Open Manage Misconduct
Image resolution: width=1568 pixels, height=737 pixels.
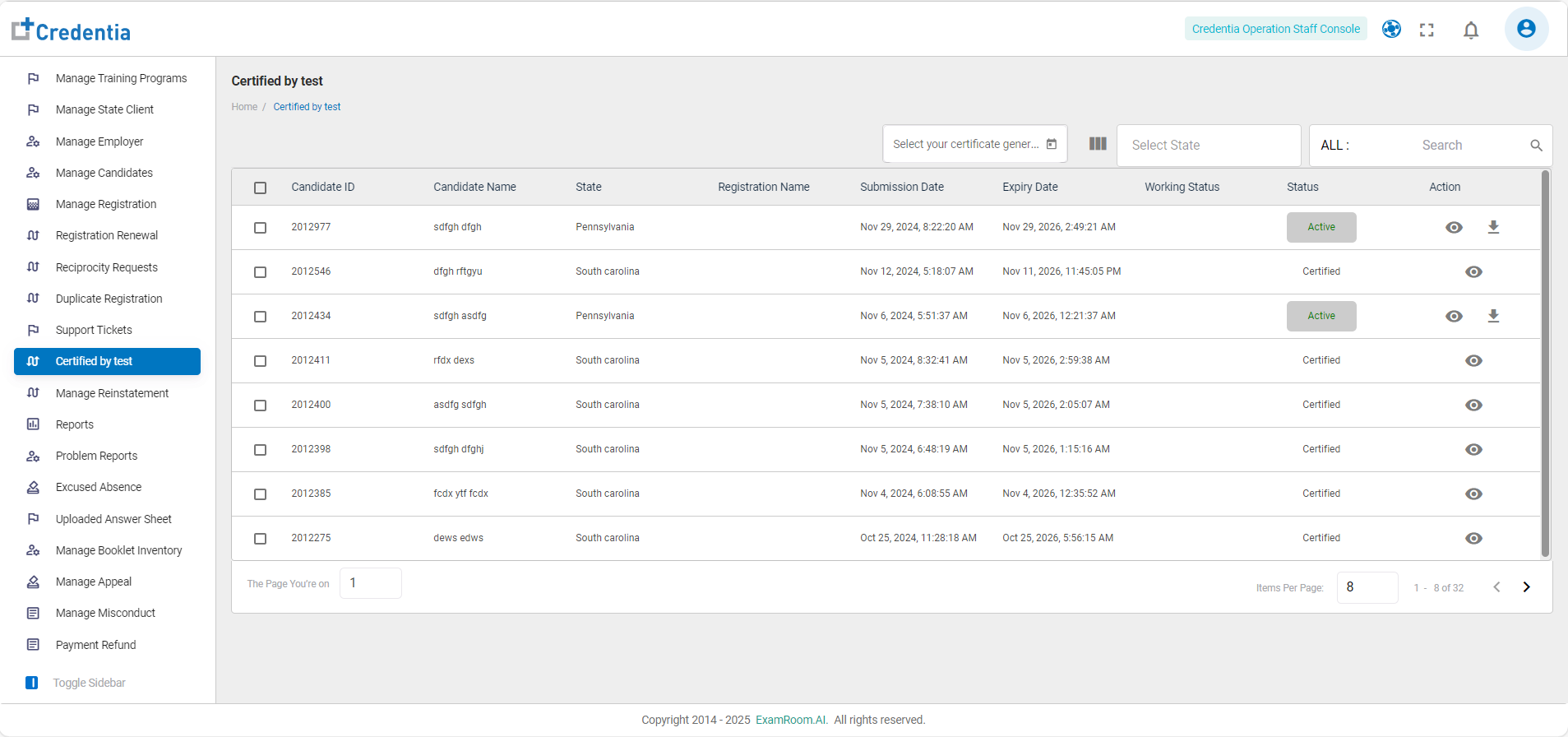coord(107,613)
